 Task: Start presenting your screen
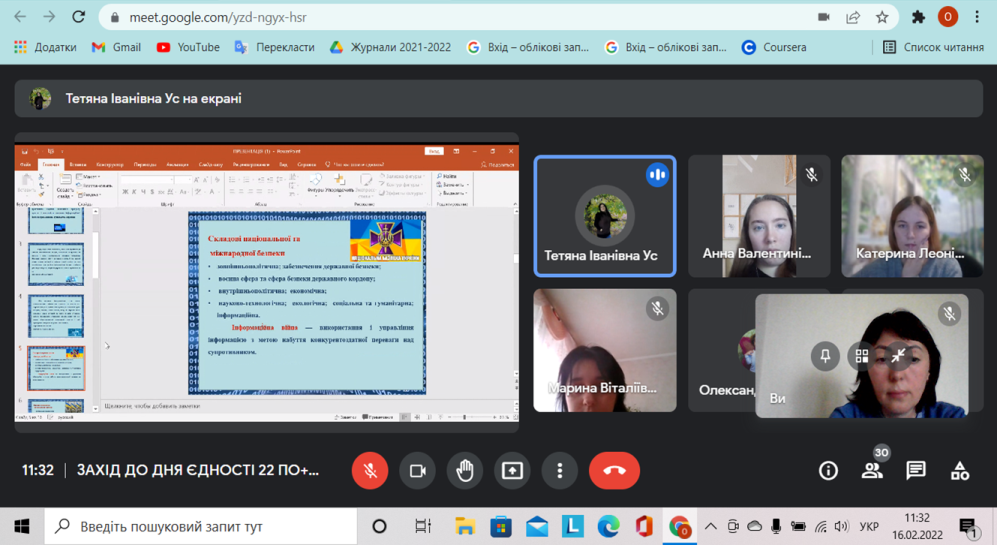[512, 471]
